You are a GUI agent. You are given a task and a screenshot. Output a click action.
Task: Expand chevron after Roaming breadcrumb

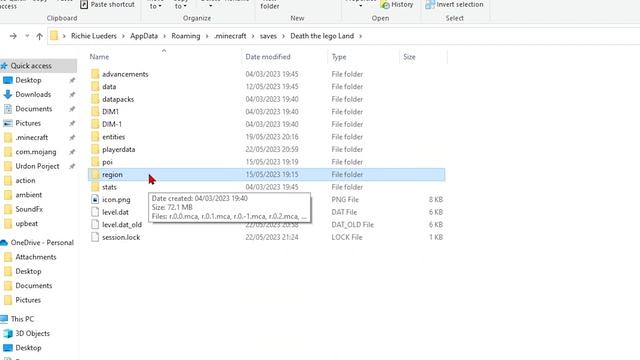coord(207,36)
